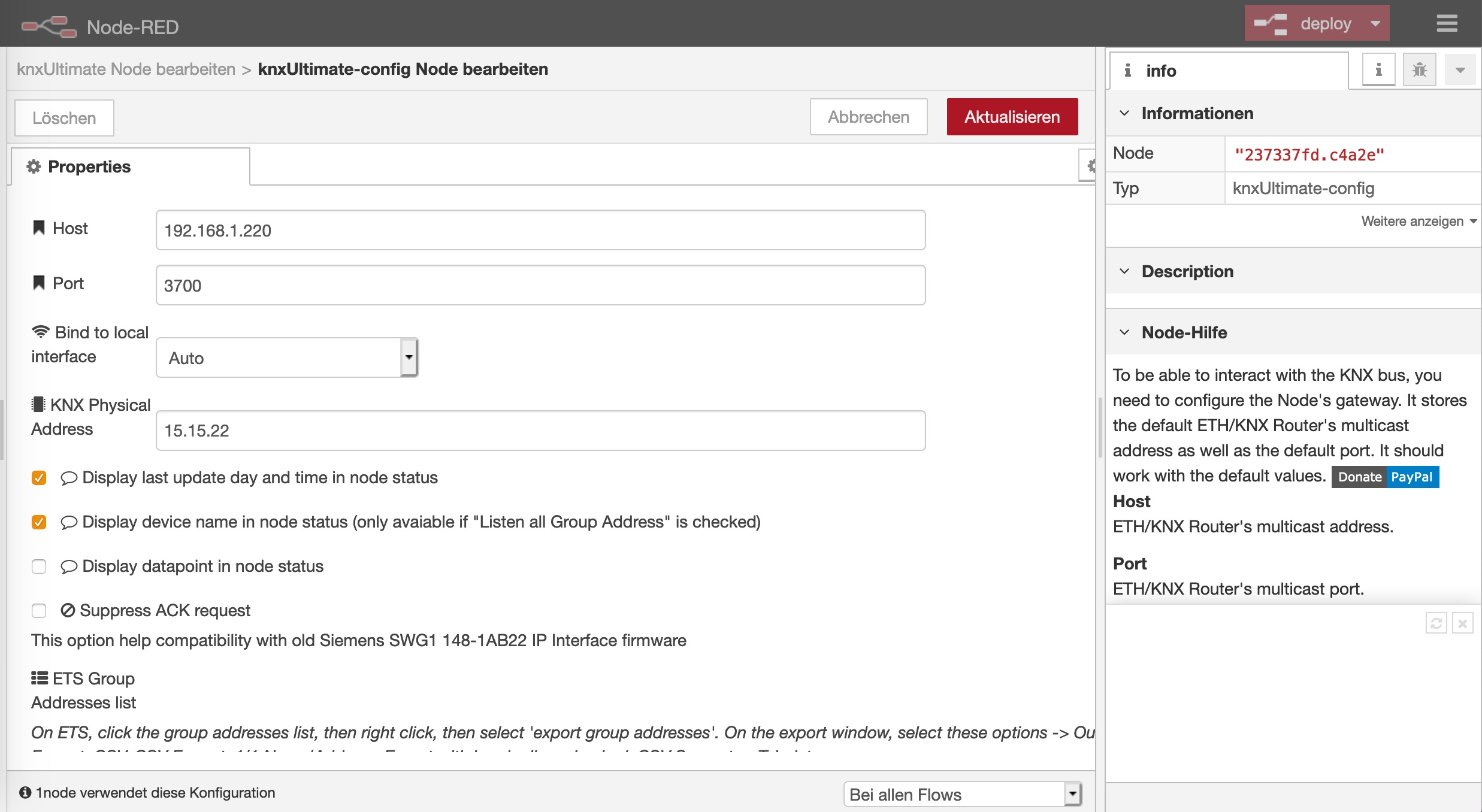Viewport: 1482px width, 812px height.
Task: Close the tips box with x icon
Action: point(1462,623)
